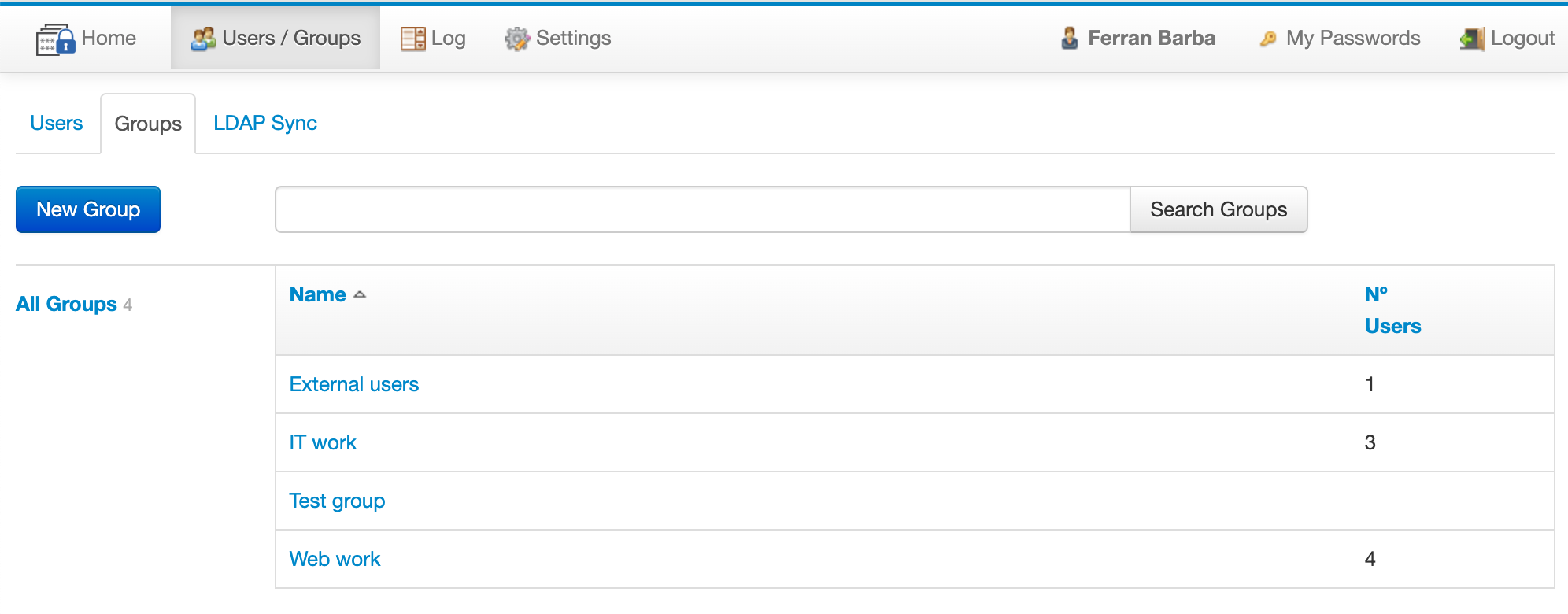This screenshot has width=1568, height=614.
Task: Switch to the Users tab
Action: pyautogui.click(x=57, y=123)
